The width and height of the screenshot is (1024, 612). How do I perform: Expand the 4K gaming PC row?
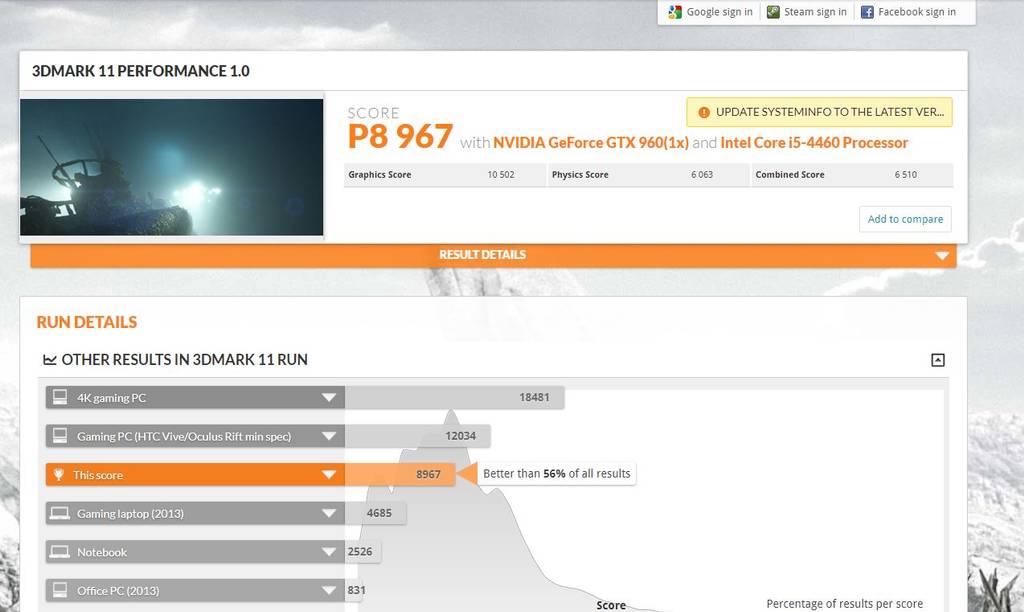click(x=195, y=398)
